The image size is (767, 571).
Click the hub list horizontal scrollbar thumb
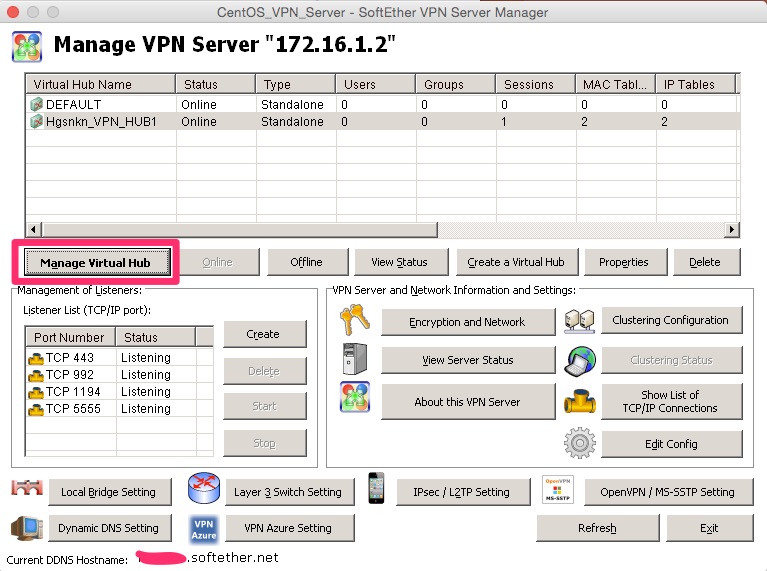click(240, 229)
